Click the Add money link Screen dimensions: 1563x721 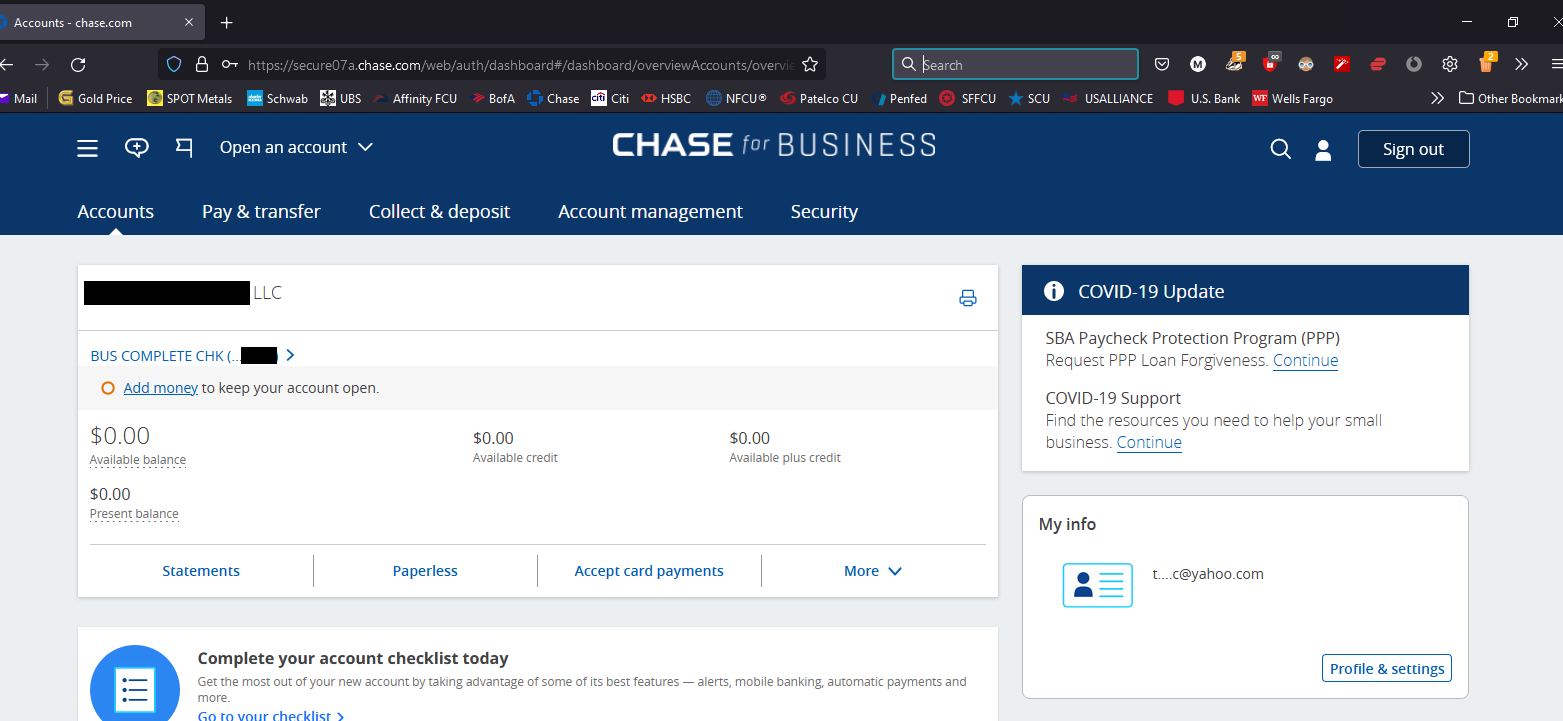pos(160,388)
